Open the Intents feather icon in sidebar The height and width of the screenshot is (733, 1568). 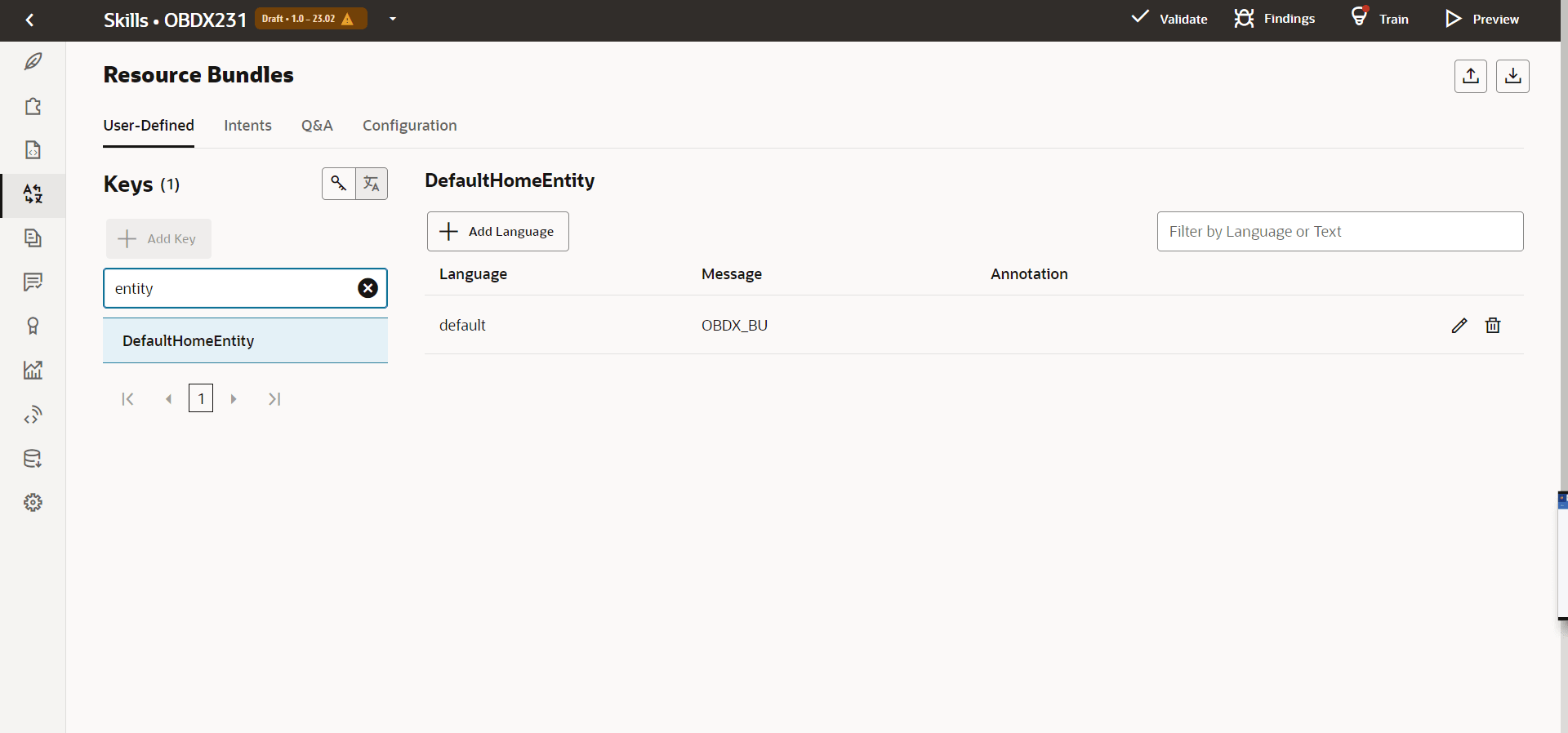coord(33,62)
